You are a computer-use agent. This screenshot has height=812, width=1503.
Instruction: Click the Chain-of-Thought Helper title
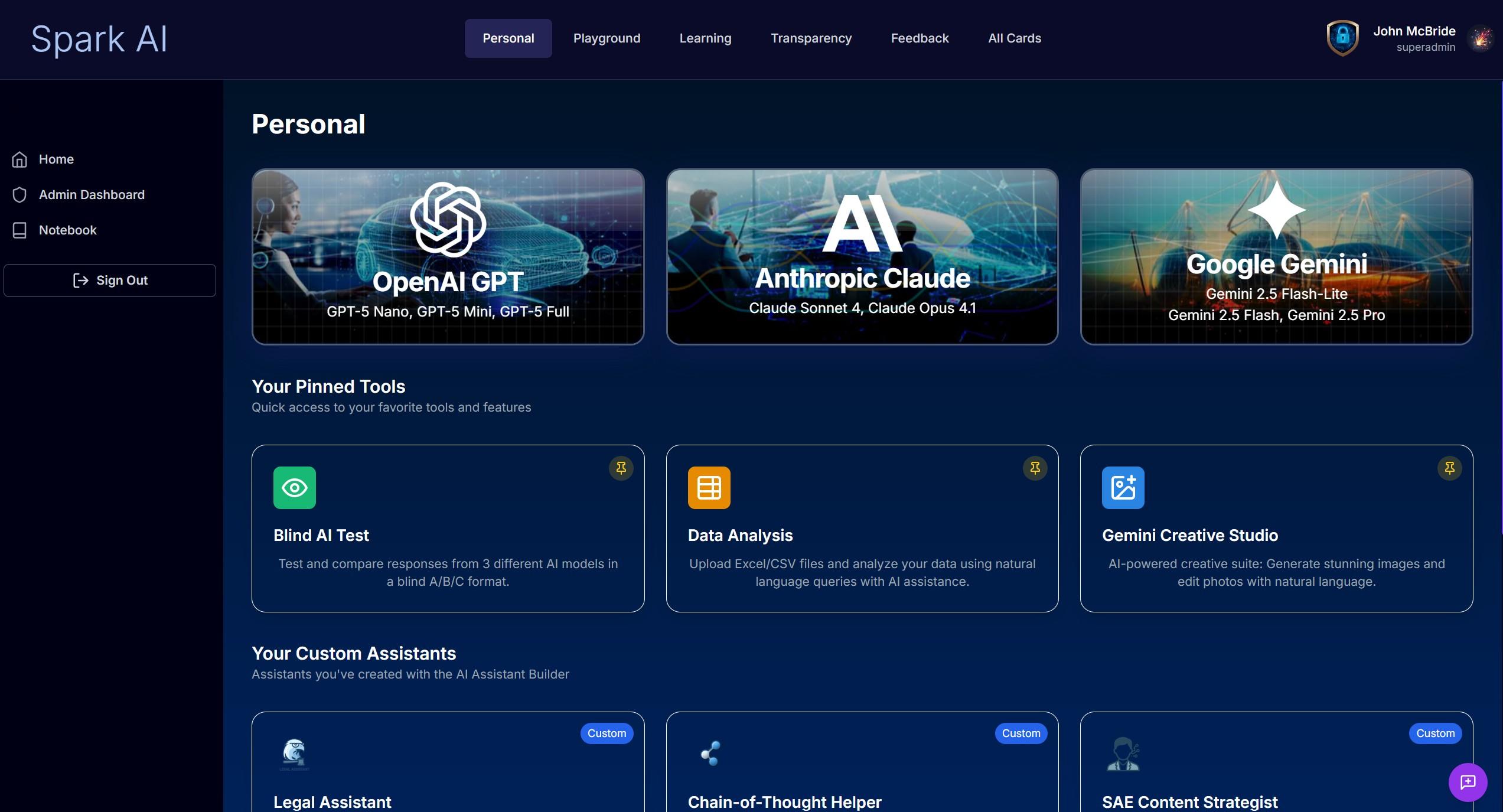tap(784, 802)
